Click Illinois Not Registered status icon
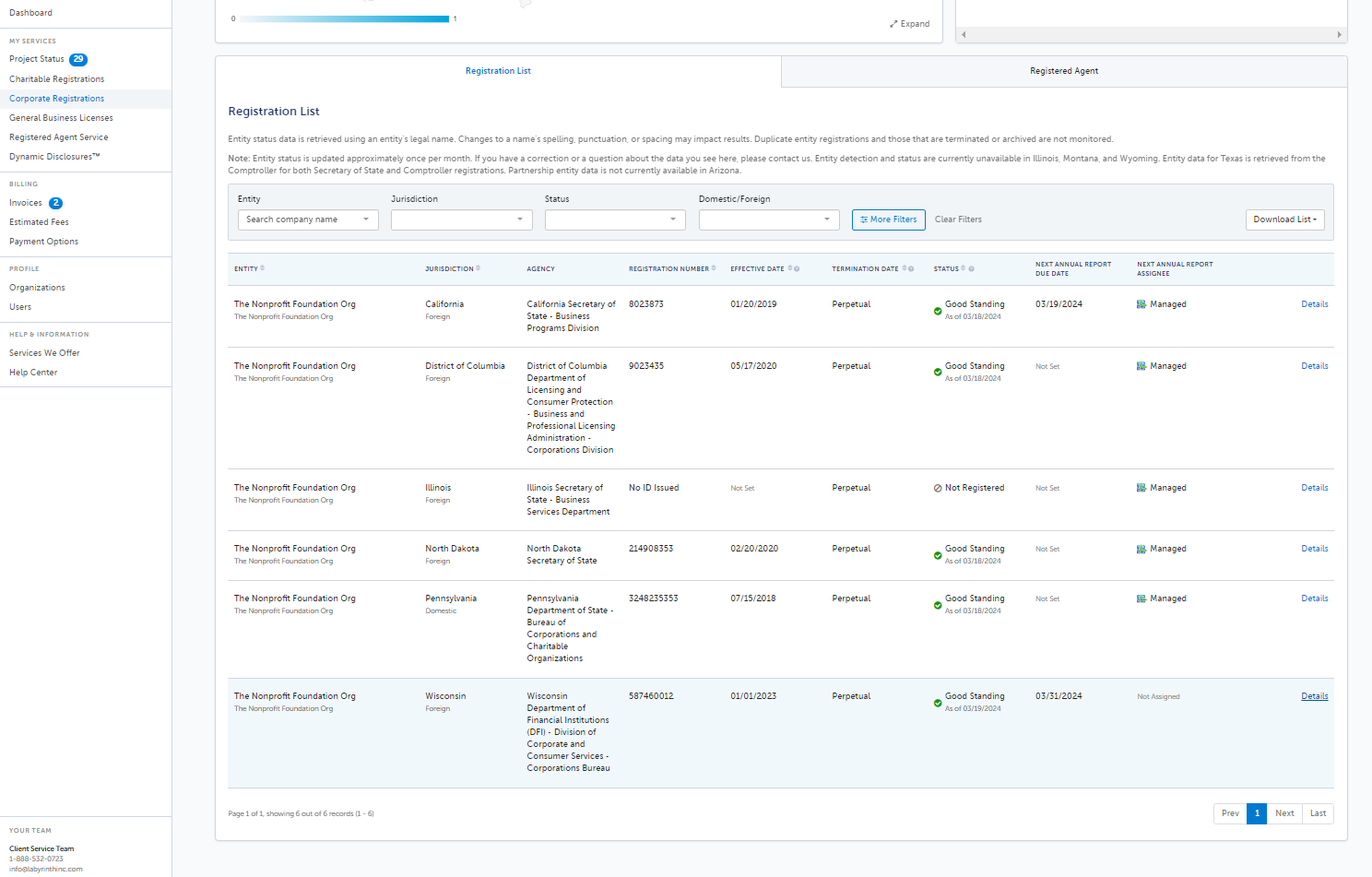Viewport: 1372px width, 877px height. point(938,488)
